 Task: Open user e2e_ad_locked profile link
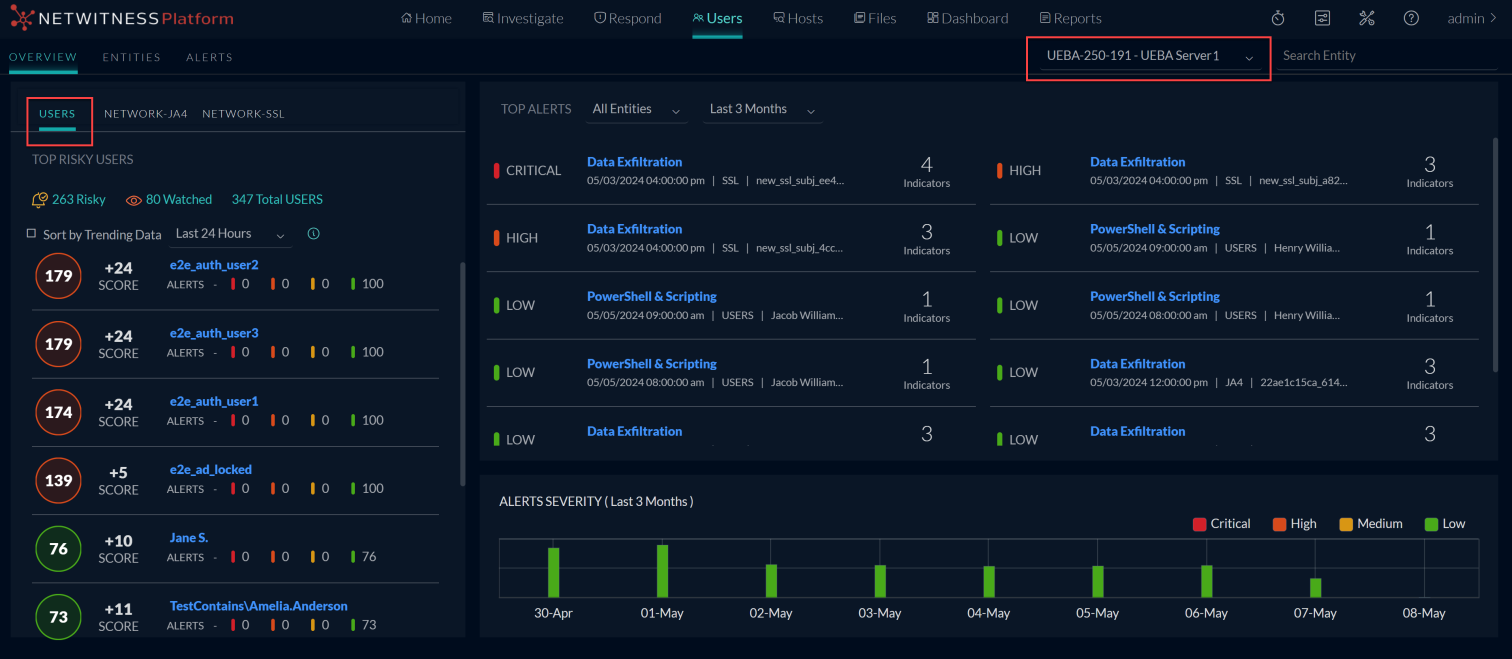211,469
